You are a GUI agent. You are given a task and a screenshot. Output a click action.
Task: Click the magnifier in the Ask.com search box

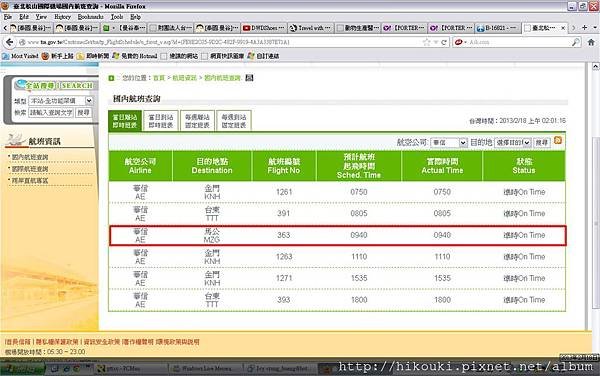point(576,42)
